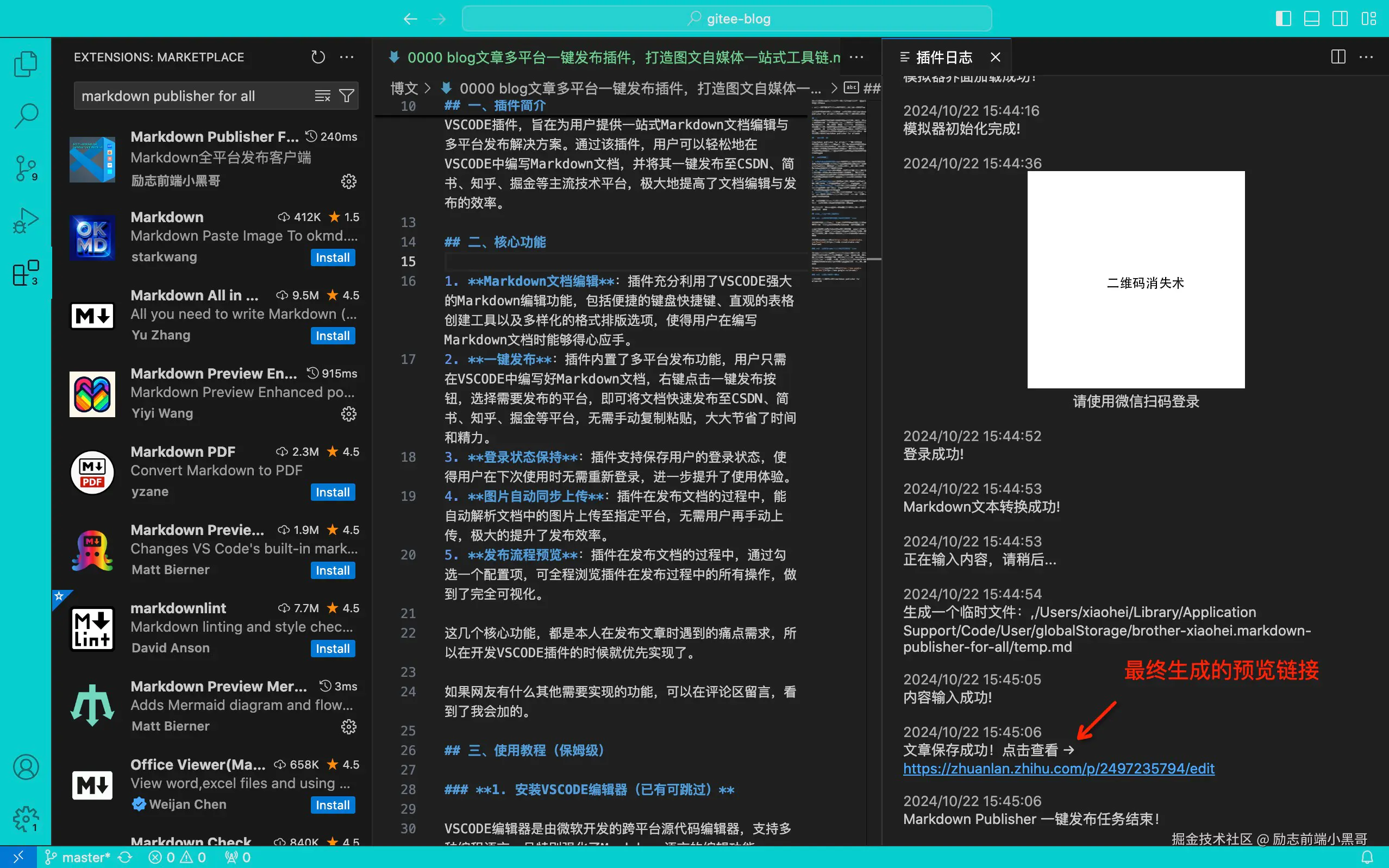Open 插件日志 More Actions menu
Screen dimensions: 1389x868
[1367, 56]
